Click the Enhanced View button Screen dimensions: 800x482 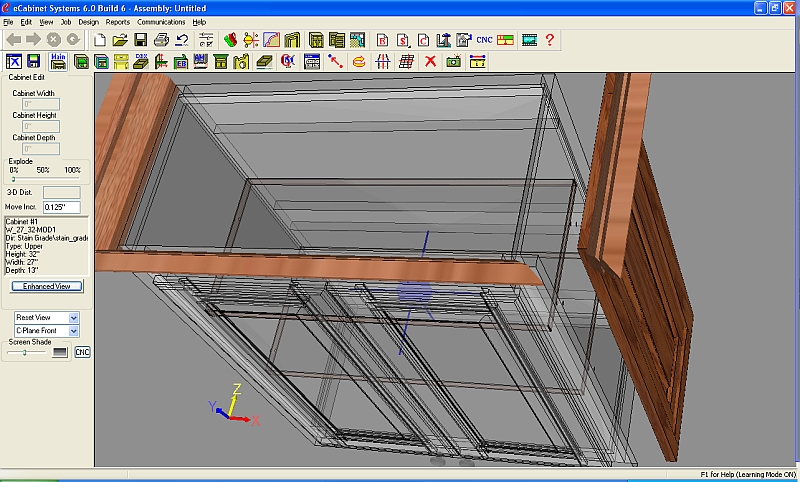point(47,286)
